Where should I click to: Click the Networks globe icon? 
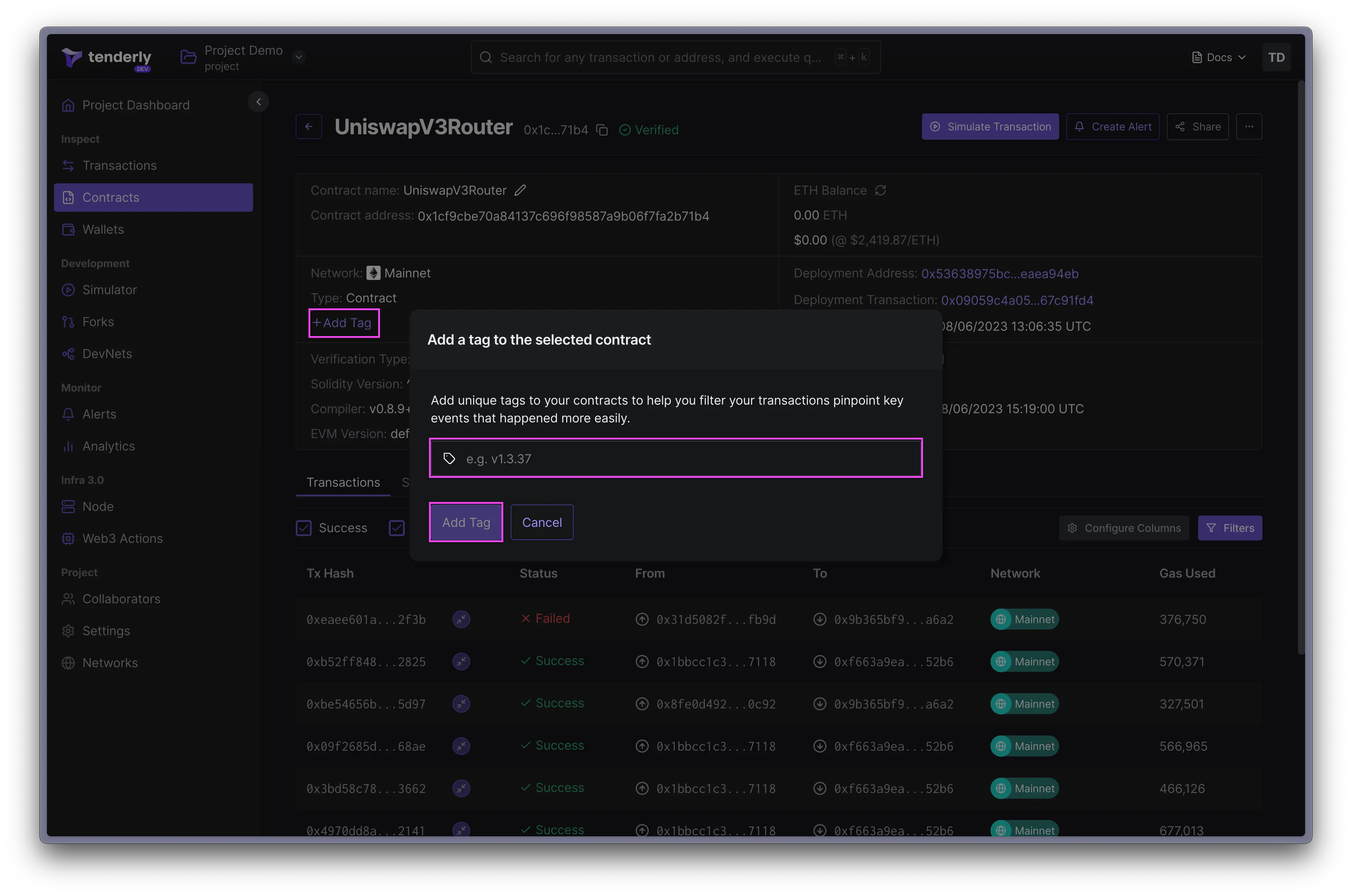[68, 663]
